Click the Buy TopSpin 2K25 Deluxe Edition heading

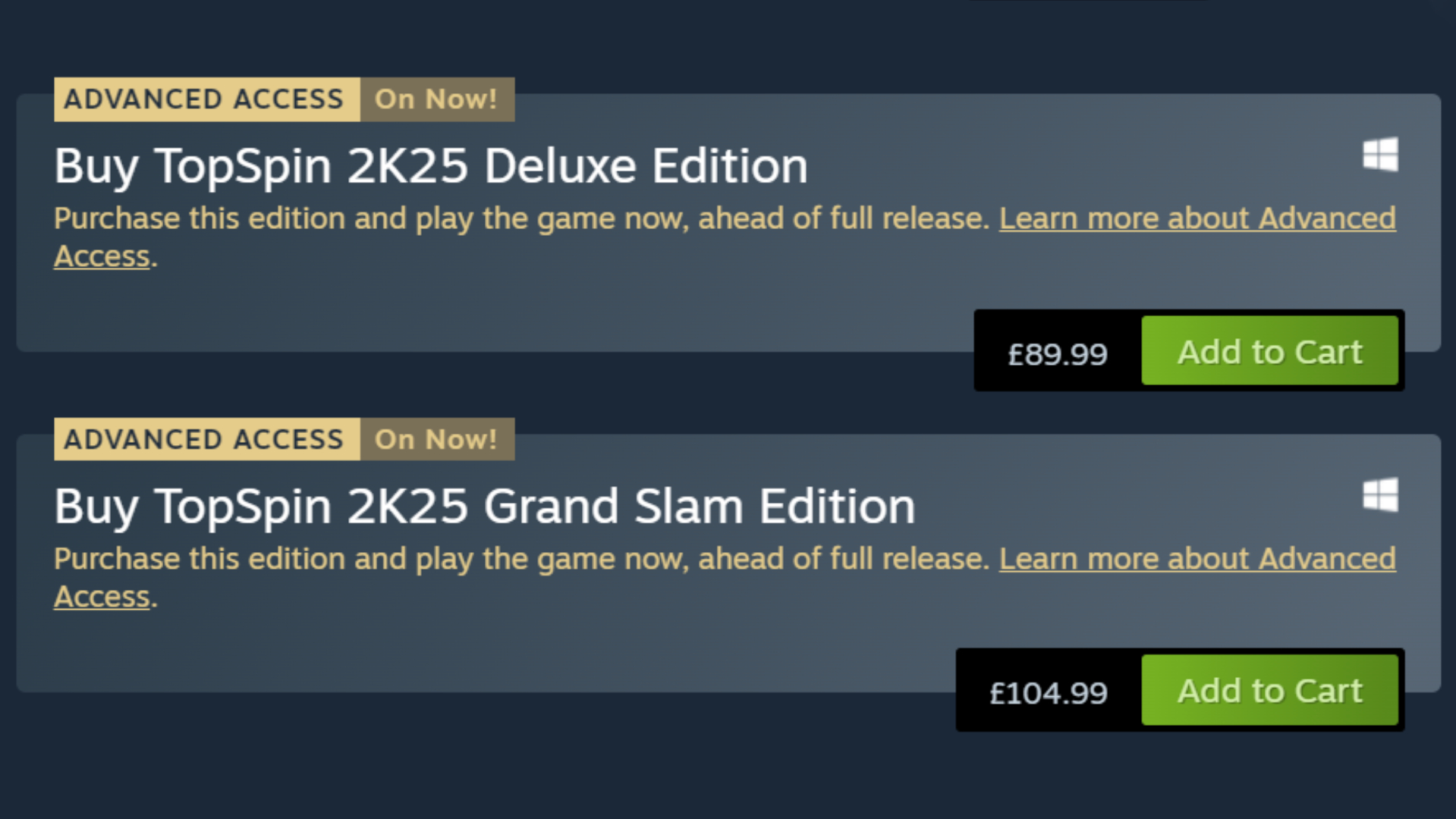point(430,166)
